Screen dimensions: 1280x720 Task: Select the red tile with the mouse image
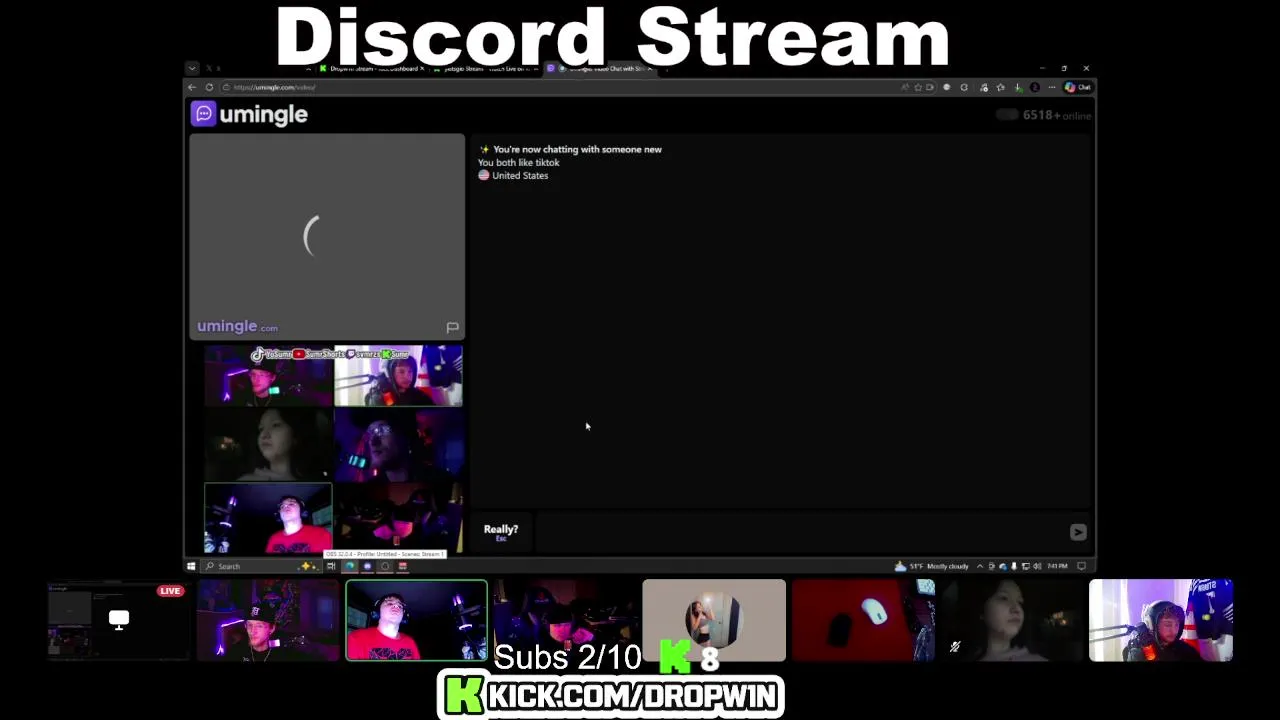863,620
